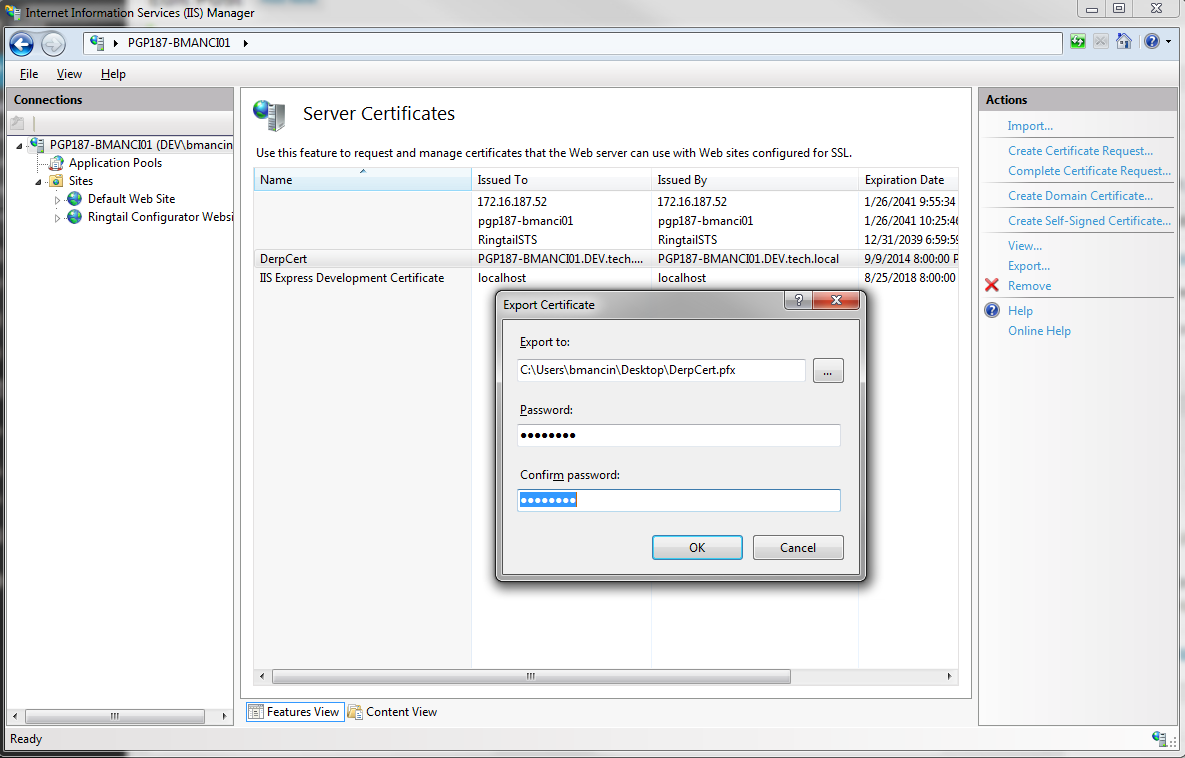
Task: Go to Home via the house icon
Action: tap(1124, 42)
